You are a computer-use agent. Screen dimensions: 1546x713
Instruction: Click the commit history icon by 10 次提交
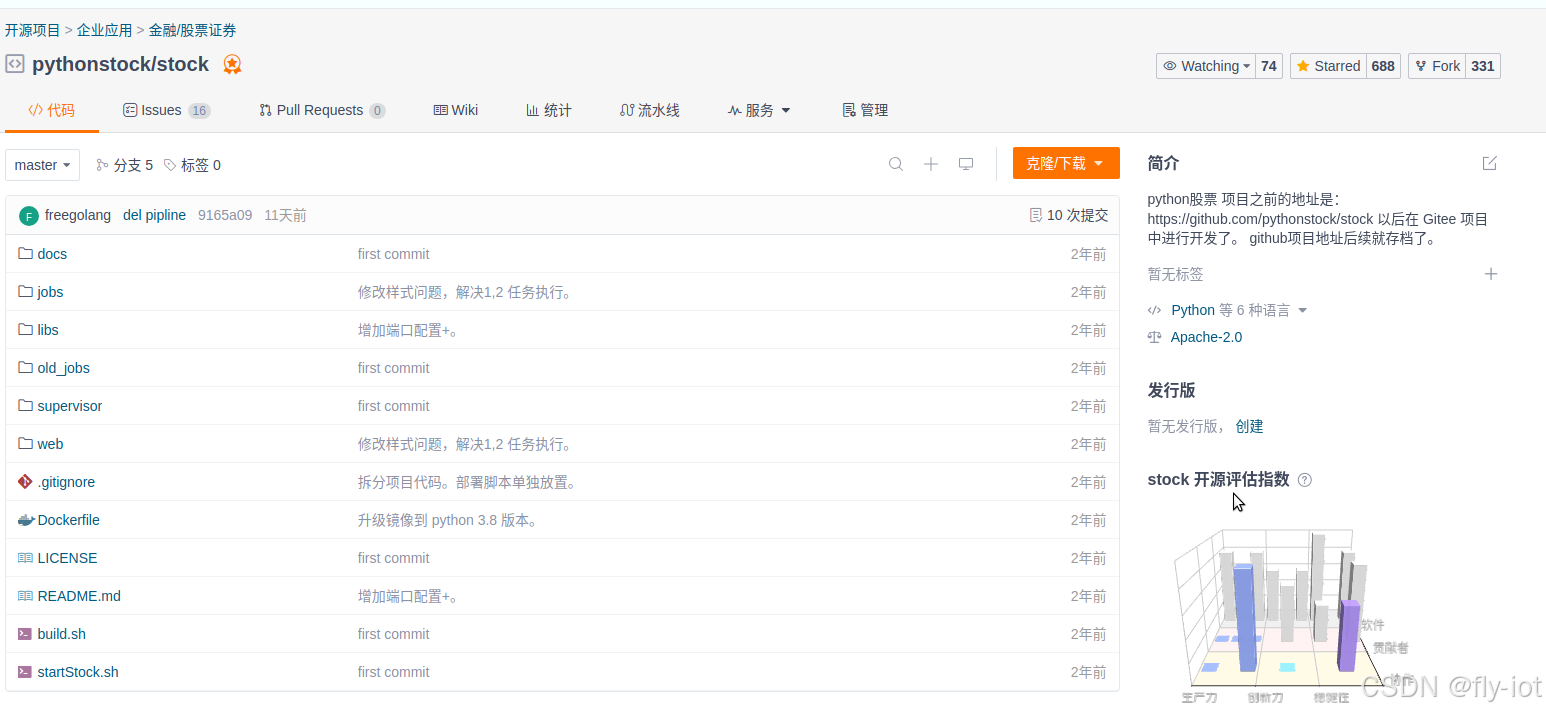pos(1036,215)
